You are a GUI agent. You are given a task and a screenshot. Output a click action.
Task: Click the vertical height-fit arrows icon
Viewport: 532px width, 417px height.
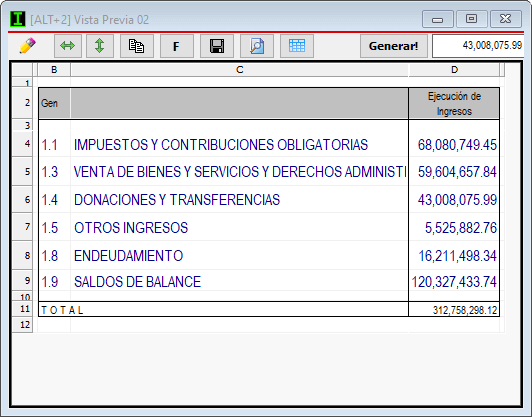pos(99,46)
